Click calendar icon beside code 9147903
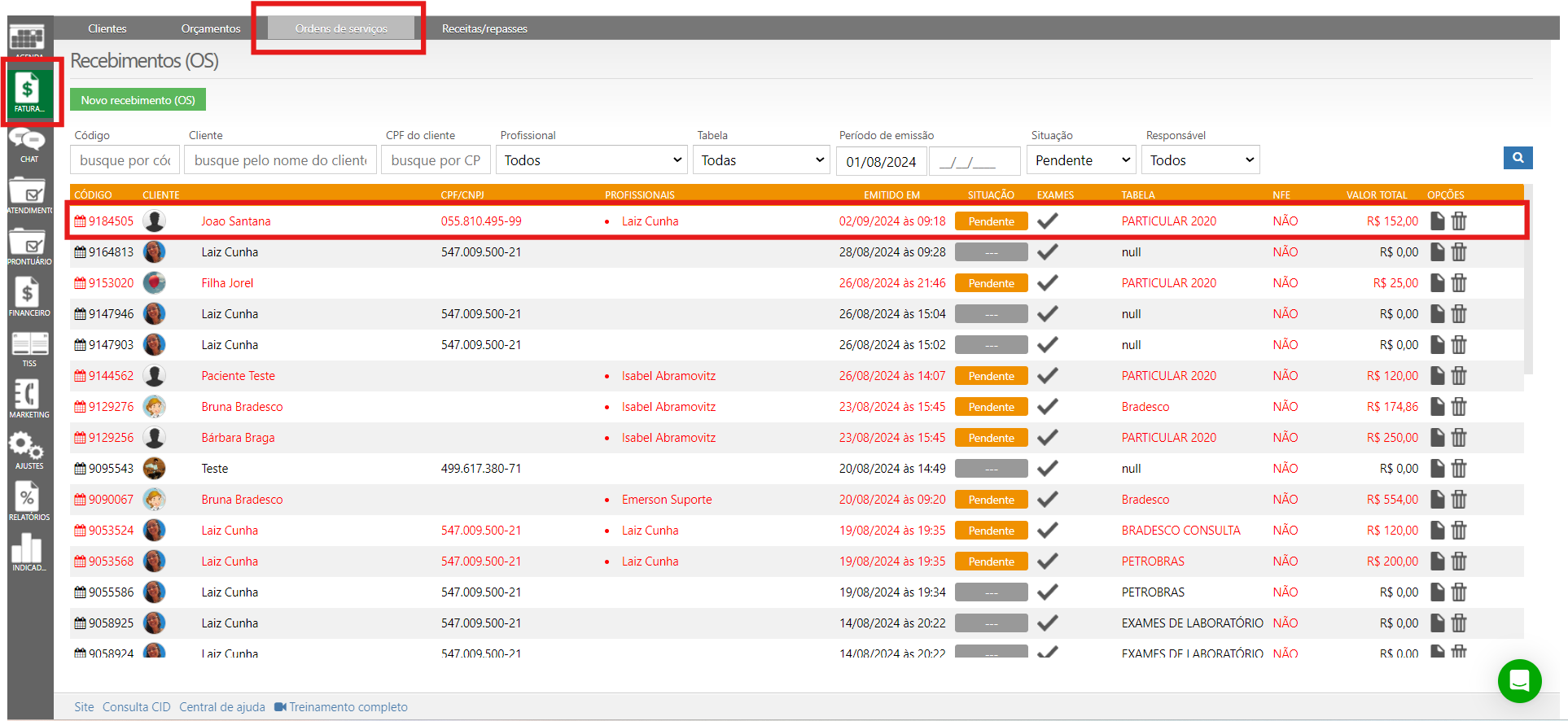Viewport: 1568px width, 721px height. point(80,345)
